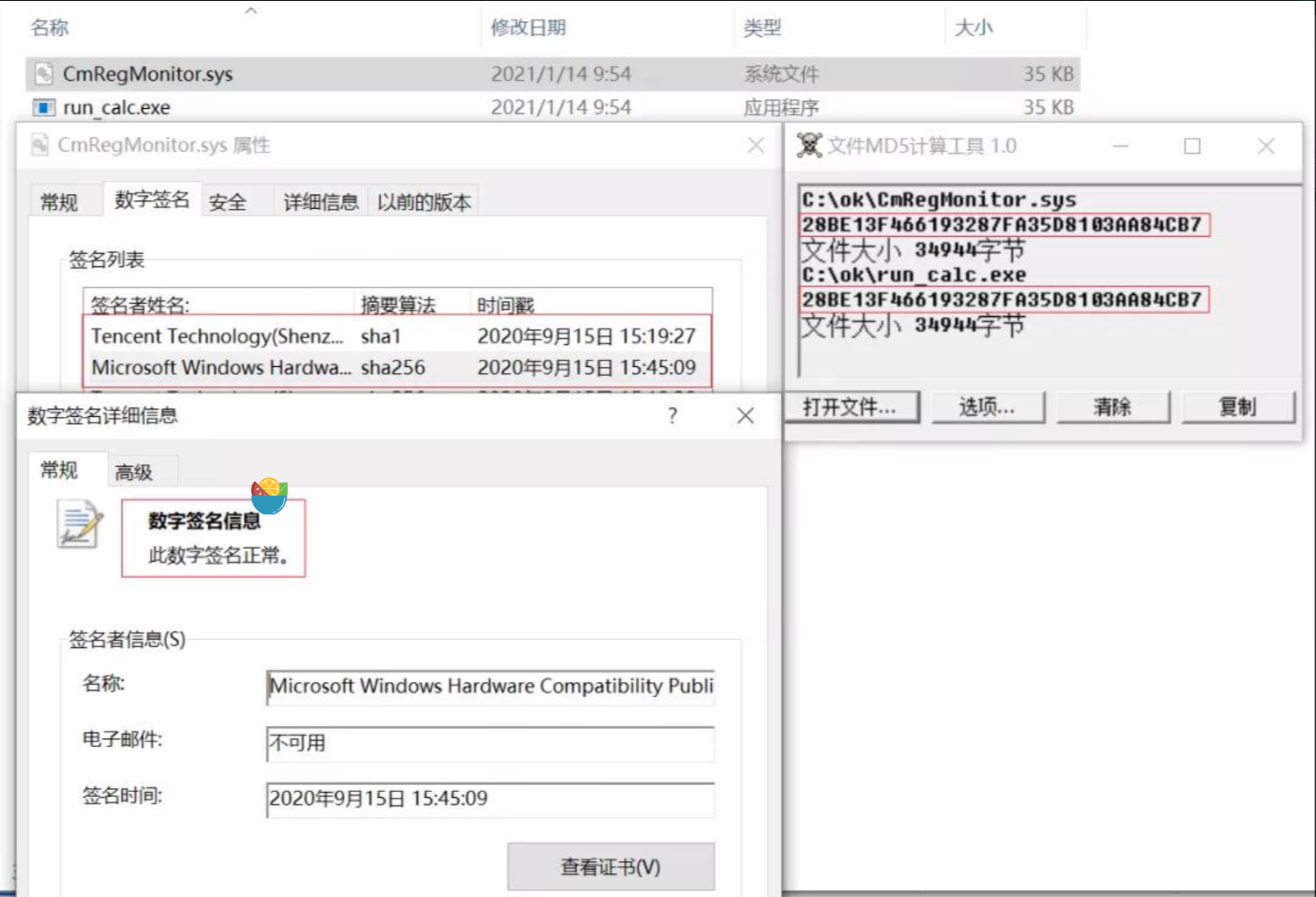This screenshot has height=897, width=1316.
Task: Click the C:\ok\run_calc.exe path line
Action: tap(914, 274)
